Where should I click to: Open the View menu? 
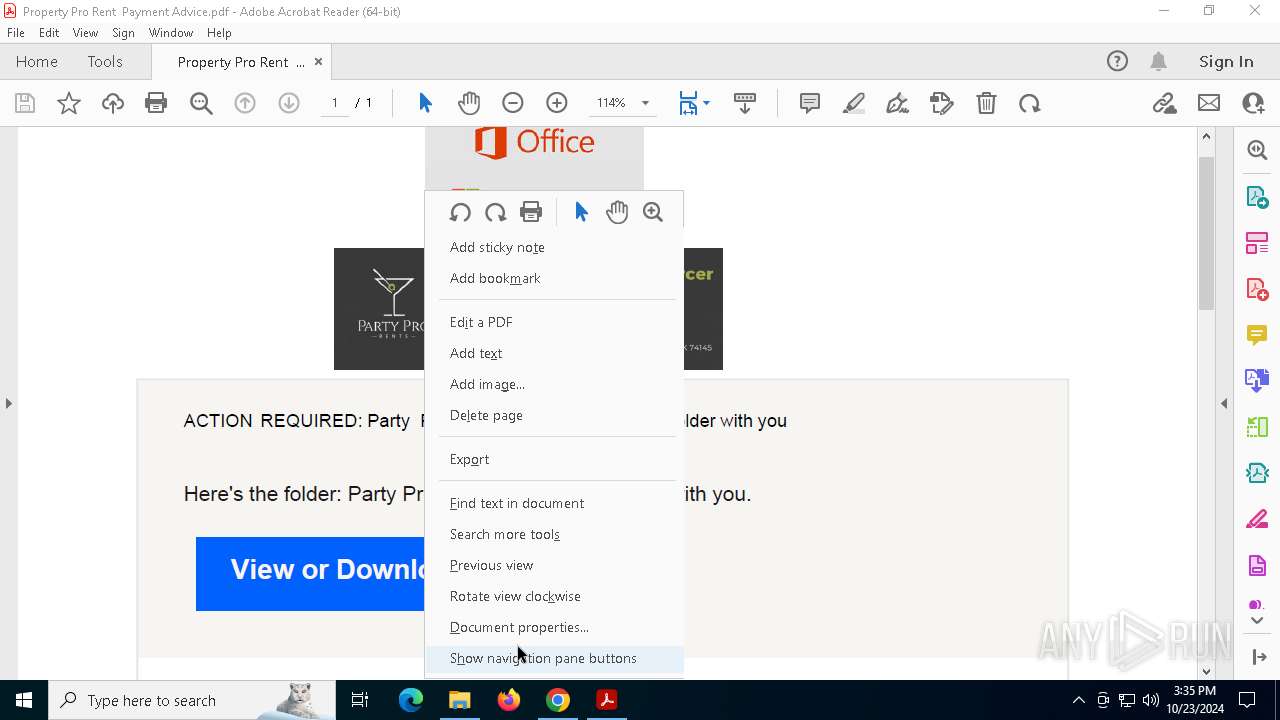[x=86, y=33]
